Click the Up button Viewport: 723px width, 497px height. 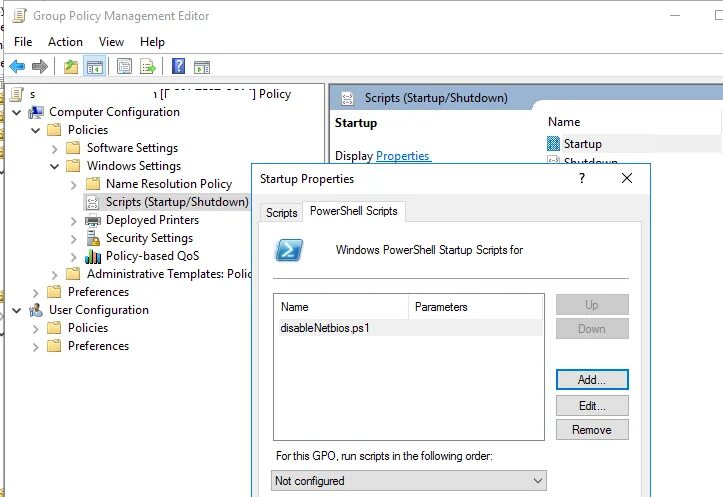[x=592, y=305]
